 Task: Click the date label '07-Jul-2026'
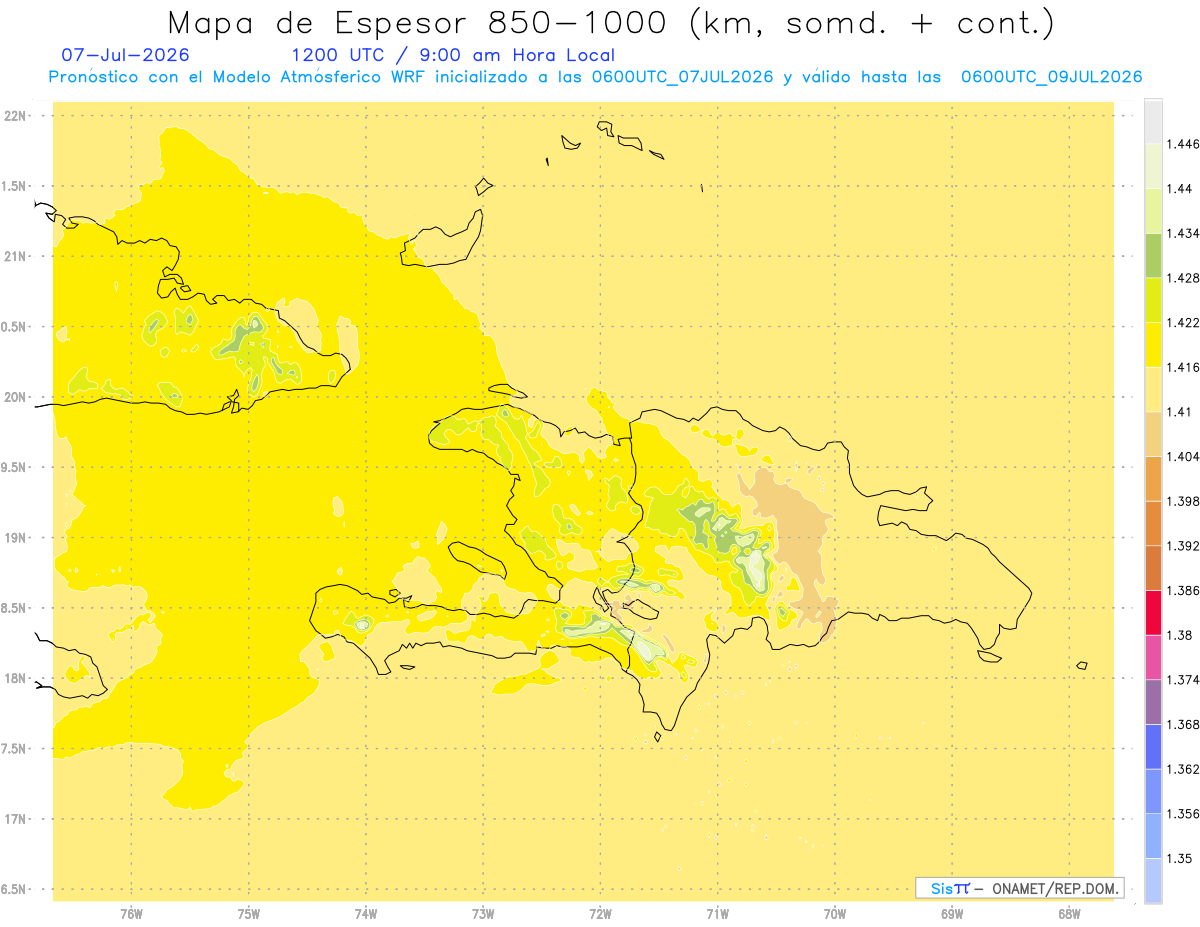(x=125, y=55)
